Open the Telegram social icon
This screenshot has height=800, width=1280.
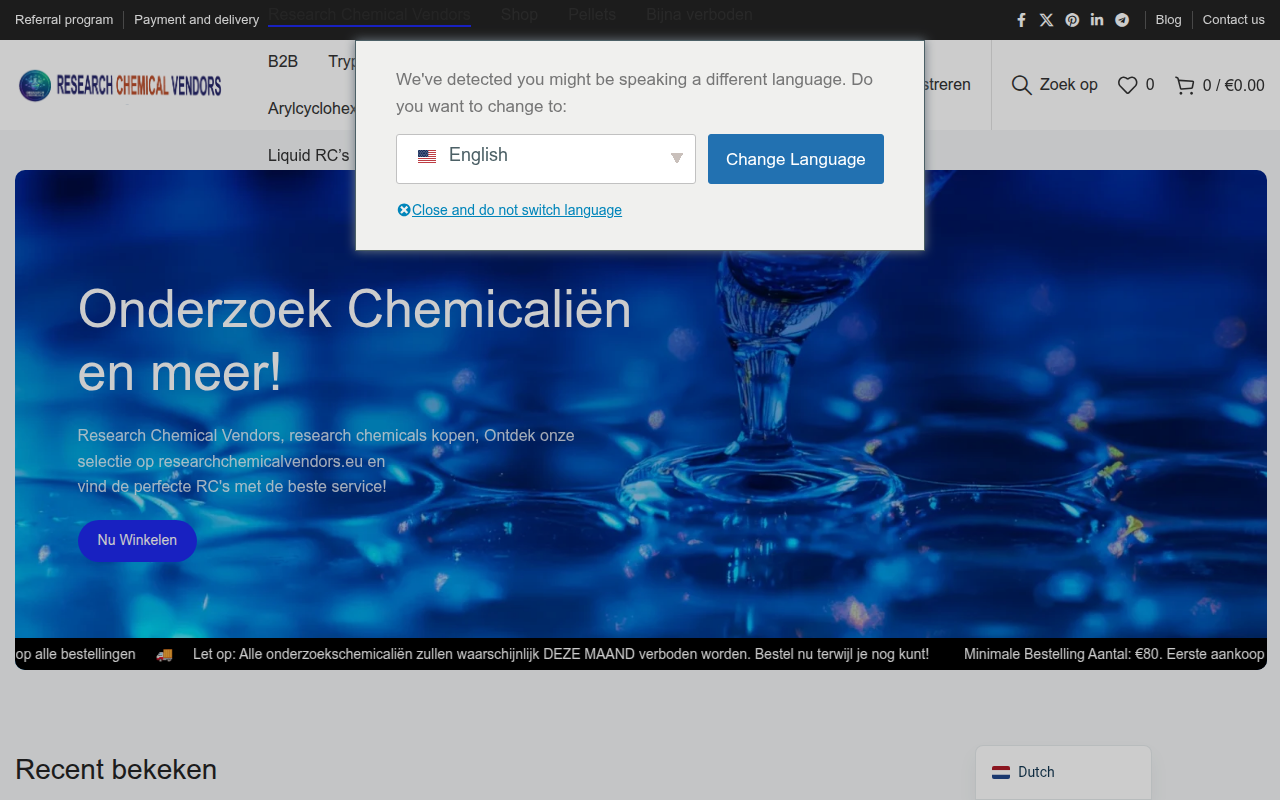coord(1122,20)
